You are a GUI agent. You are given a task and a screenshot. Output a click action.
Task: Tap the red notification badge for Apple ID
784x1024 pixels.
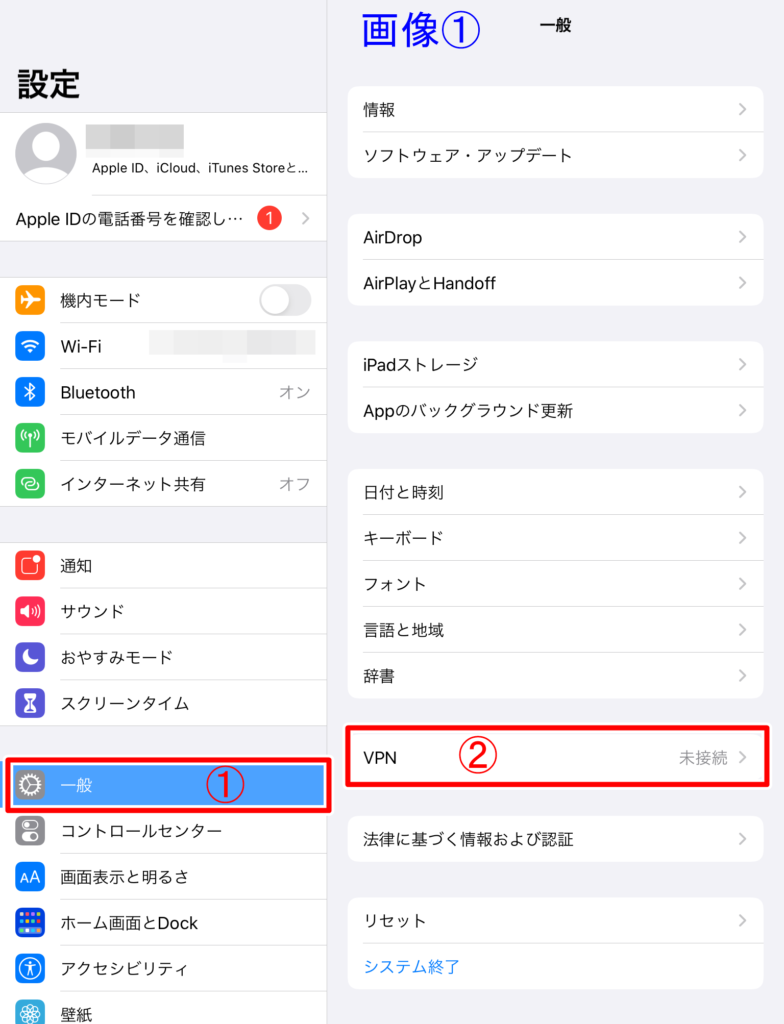[269, 218]
